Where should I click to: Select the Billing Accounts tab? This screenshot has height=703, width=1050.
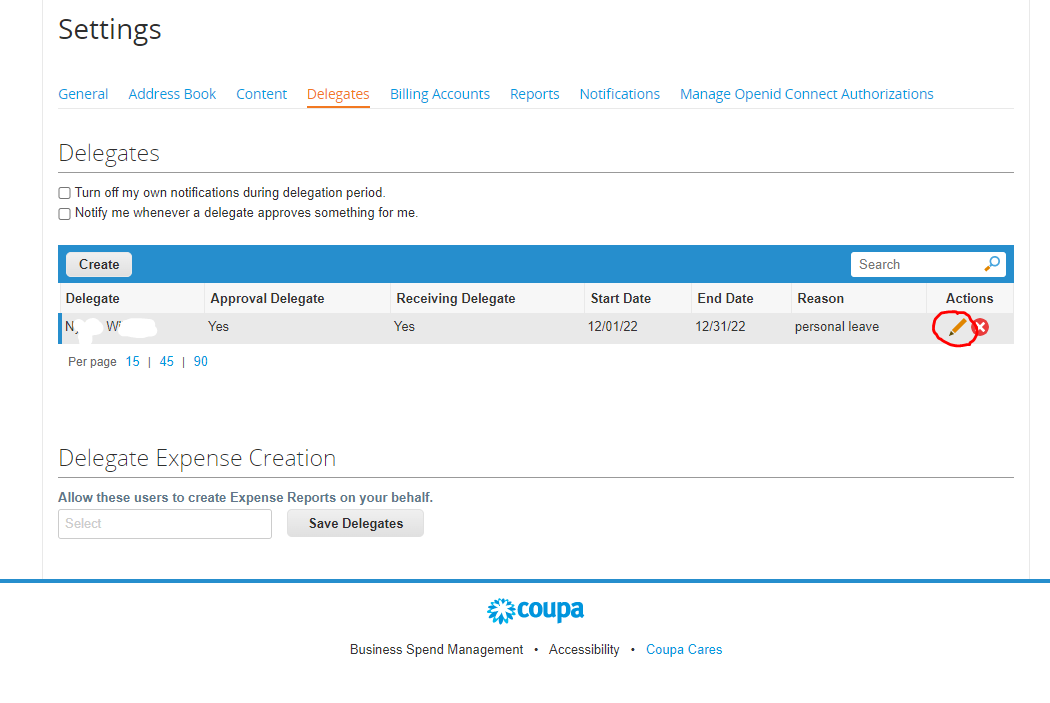click(x=440, y=94)
